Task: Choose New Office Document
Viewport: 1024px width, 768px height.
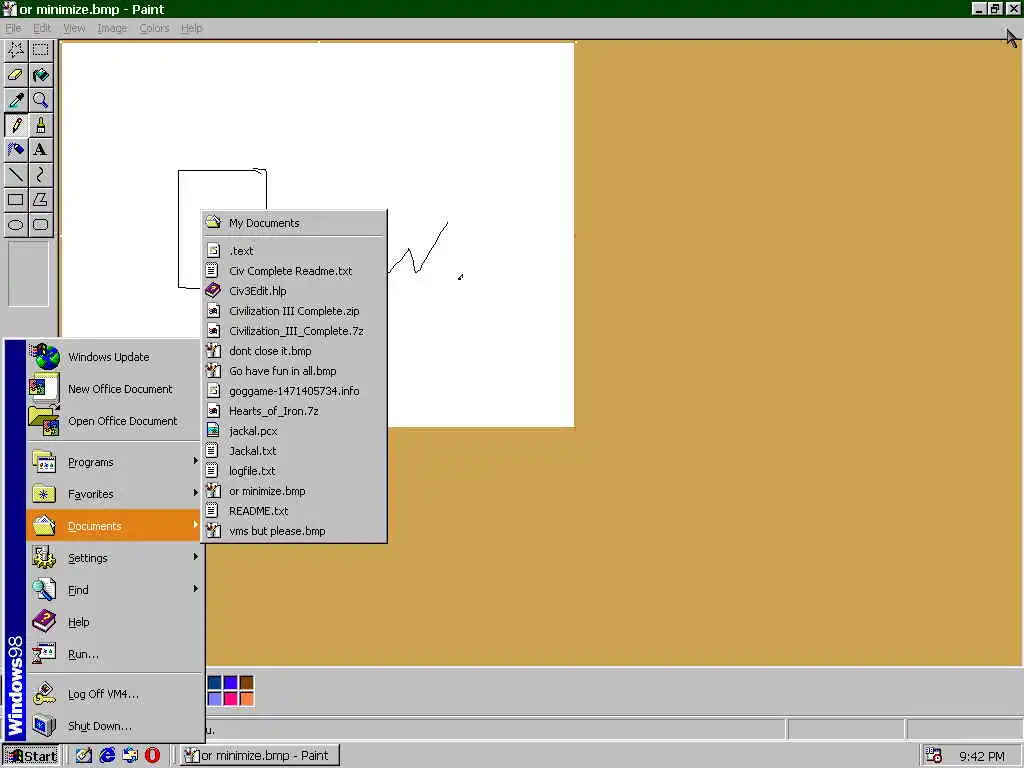Action: [114, 389]
